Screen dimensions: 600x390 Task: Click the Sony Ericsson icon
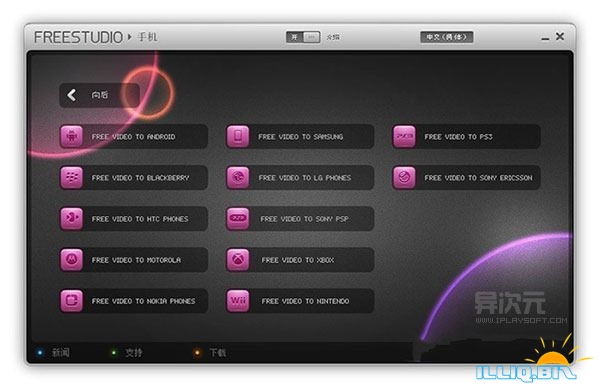[x=404, y=177]
